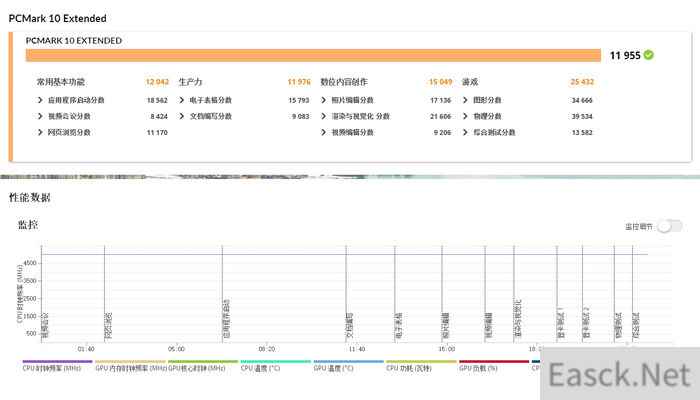Image resolution: width=700 pixels, height=400 pixels.
Task: Select the 渲染与视觉化 marker in the chart
Action: tap(517, 319)
